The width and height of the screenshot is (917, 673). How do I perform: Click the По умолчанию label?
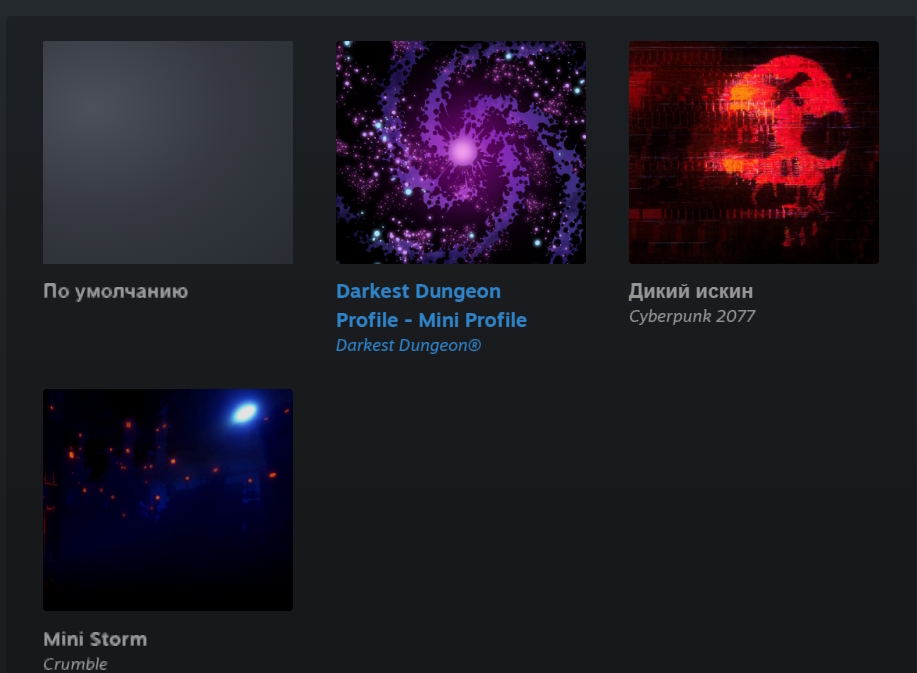pos(116,291)
